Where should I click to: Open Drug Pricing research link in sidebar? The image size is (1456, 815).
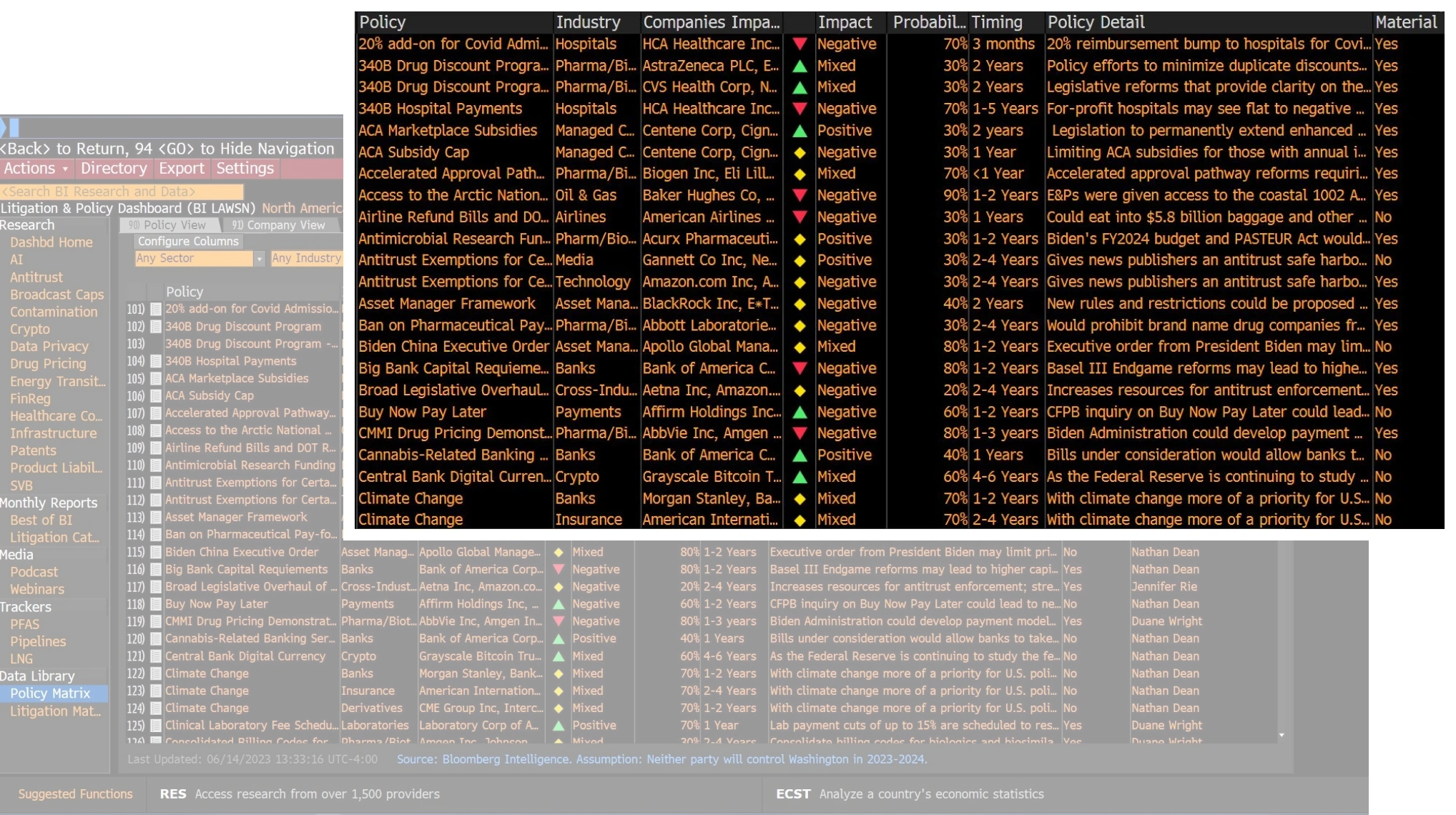click(x=48, y=364)
